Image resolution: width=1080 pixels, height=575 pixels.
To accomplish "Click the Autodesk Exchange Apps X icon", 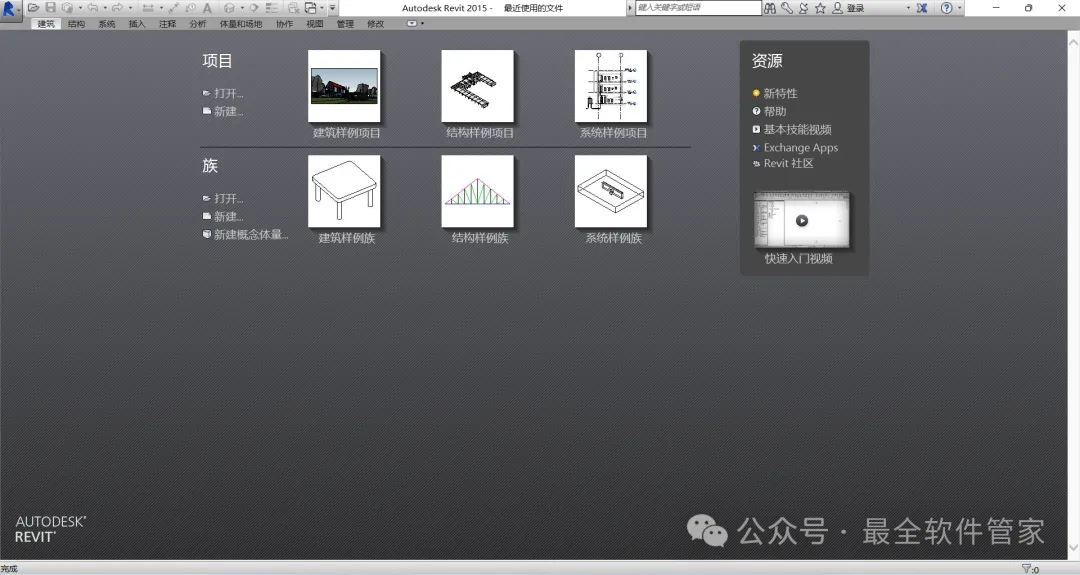I will tap(922, 8).
